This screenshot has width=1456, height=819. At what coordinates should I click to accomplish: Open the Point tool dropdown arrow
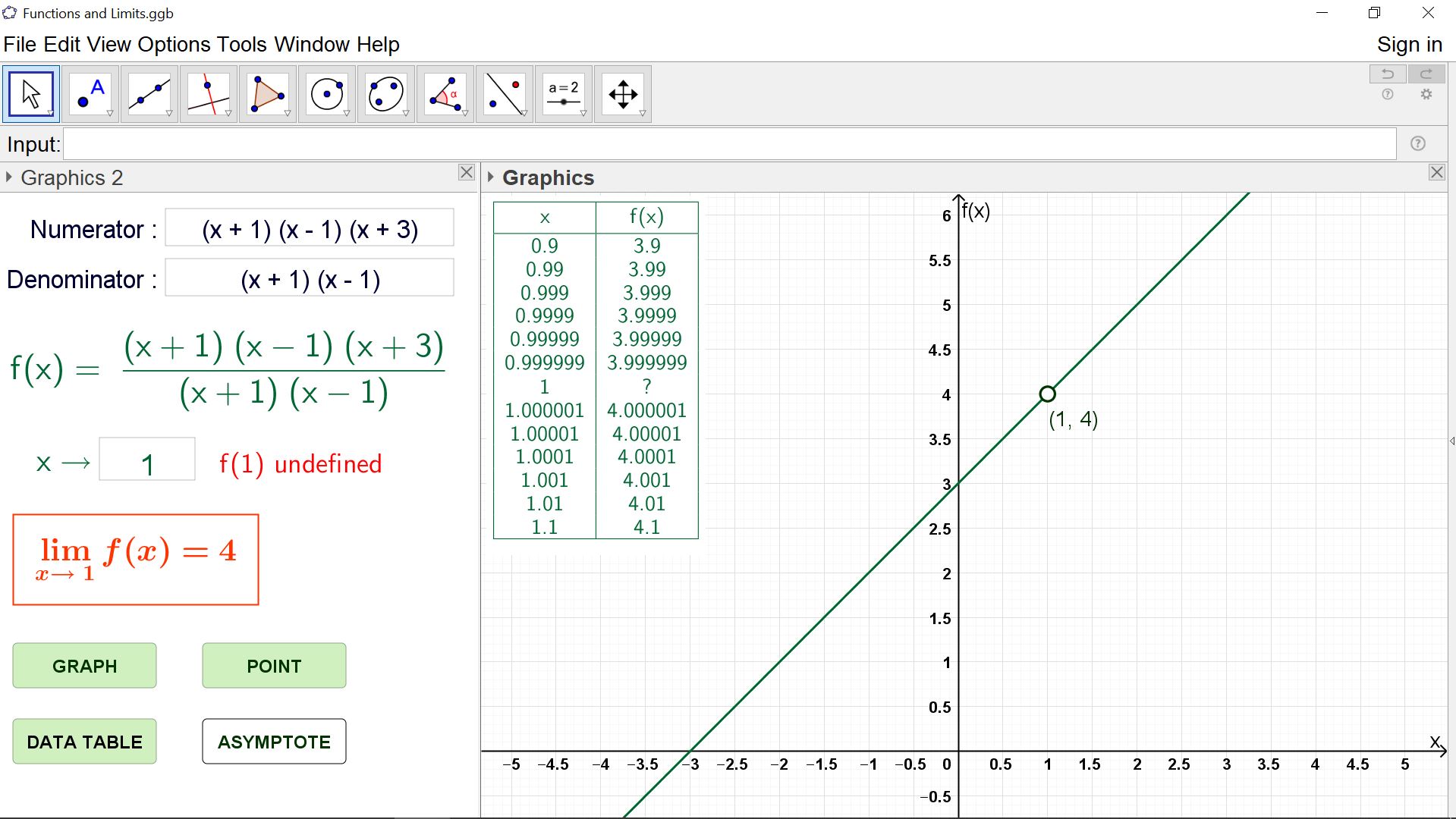110,114
